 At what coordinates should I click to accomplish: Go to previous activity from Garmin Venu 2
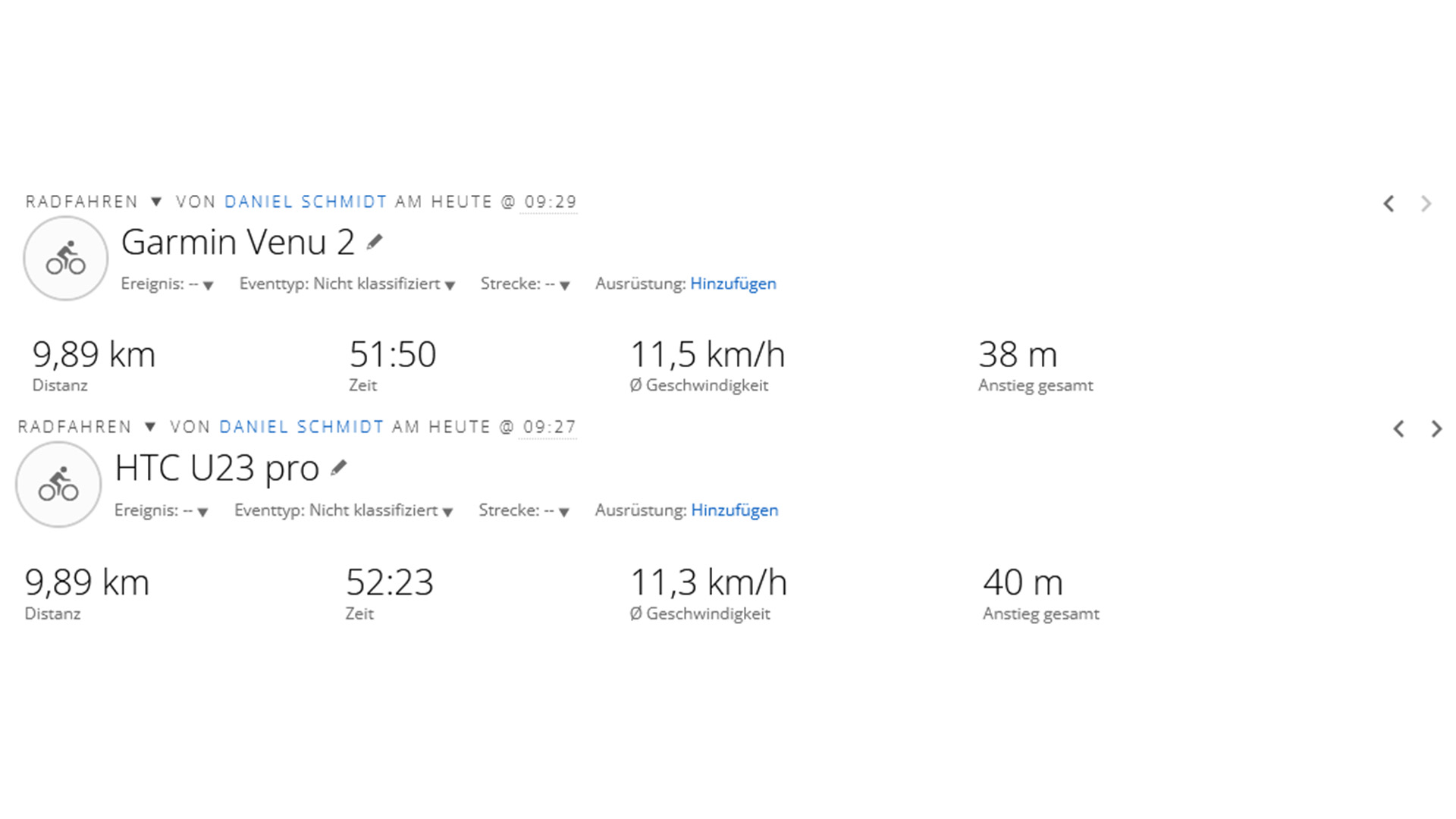[1389, 203]
